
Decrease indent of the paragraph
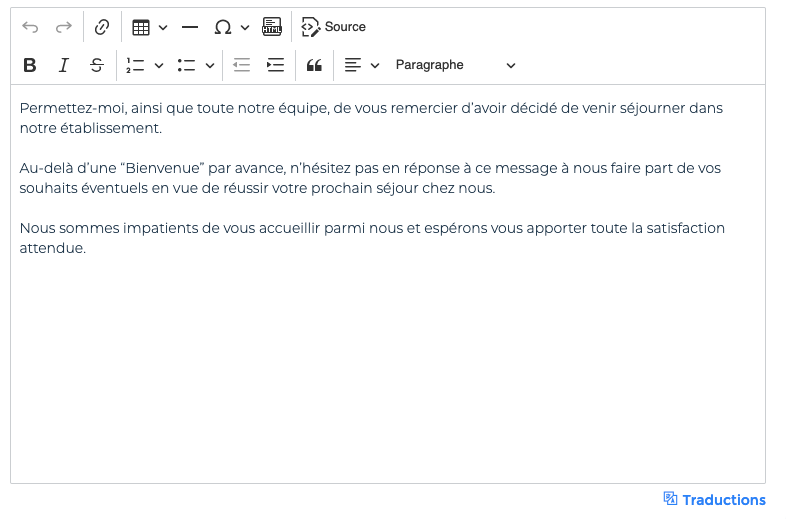click(x=241, y=65)
